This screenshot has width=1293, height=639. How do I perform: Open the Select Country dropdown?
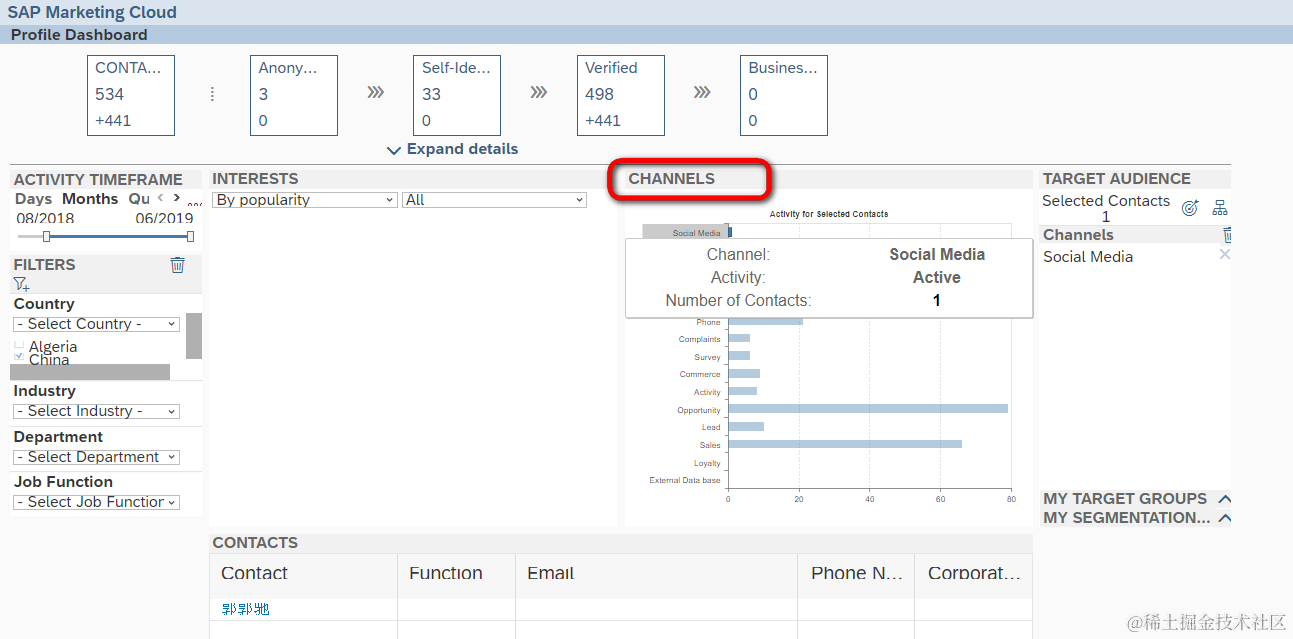click(96, 324)
